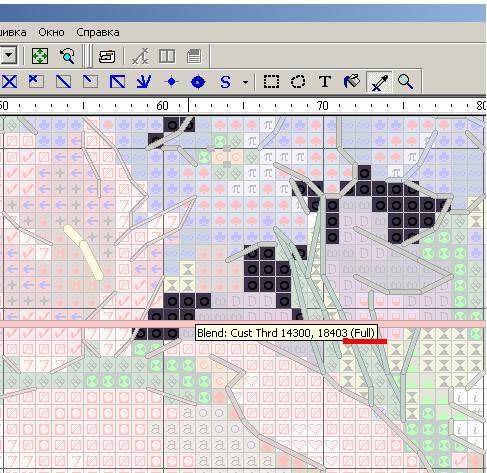Select the rectangular selection tool
Image resolution: width=487 pixels, height=473 pixels.
(271, 82)
